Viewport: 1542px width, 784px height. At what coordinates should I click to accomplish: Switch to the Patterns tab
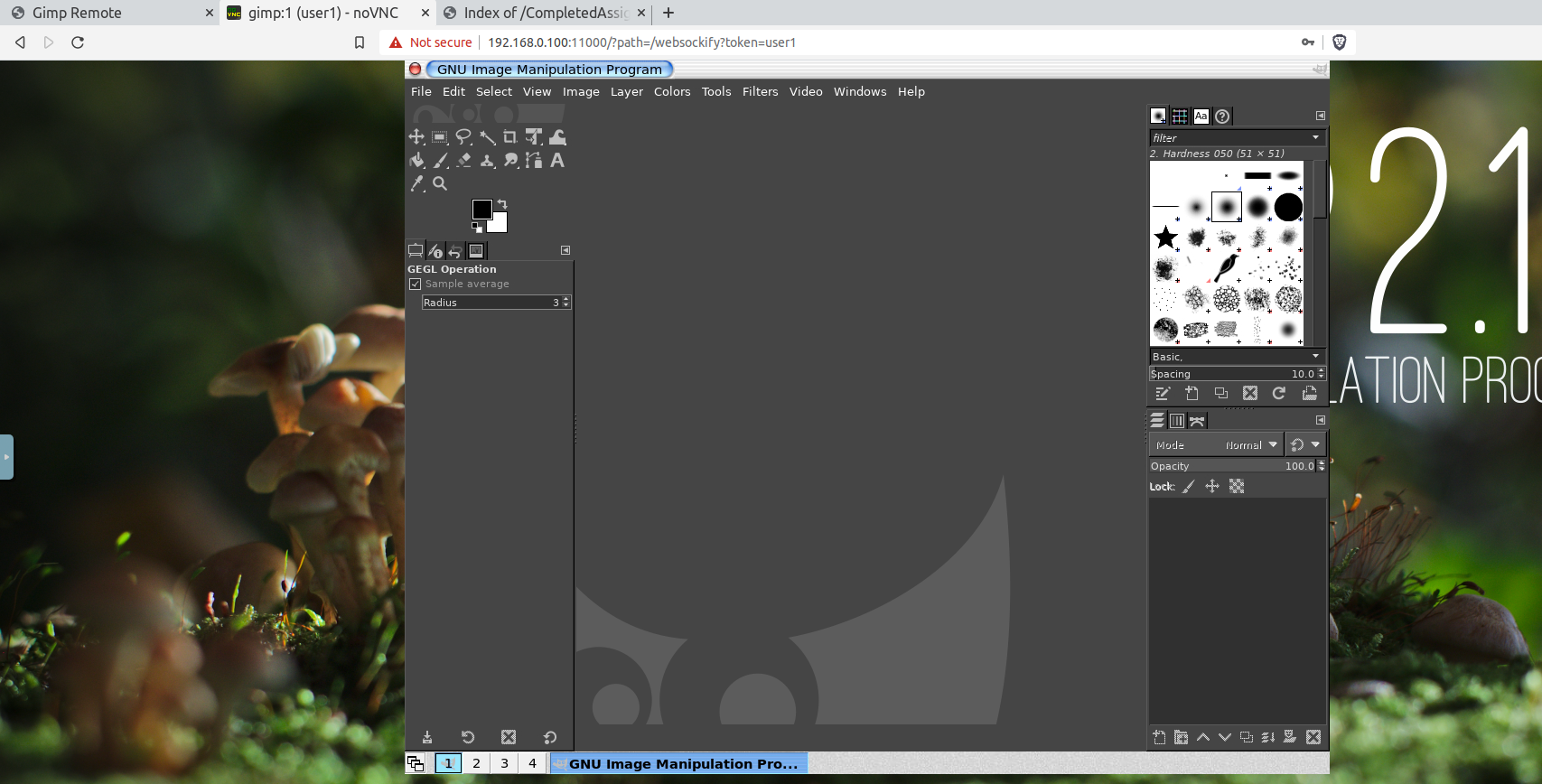click(1180, 116)
